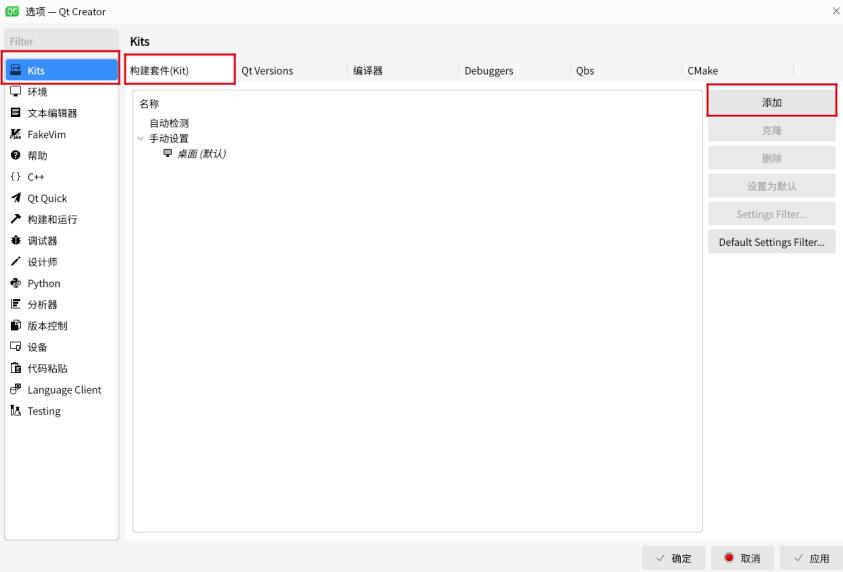
Task: Select the FakeVim settings icon
Action: pyautogui.click(x=16, y=134)
